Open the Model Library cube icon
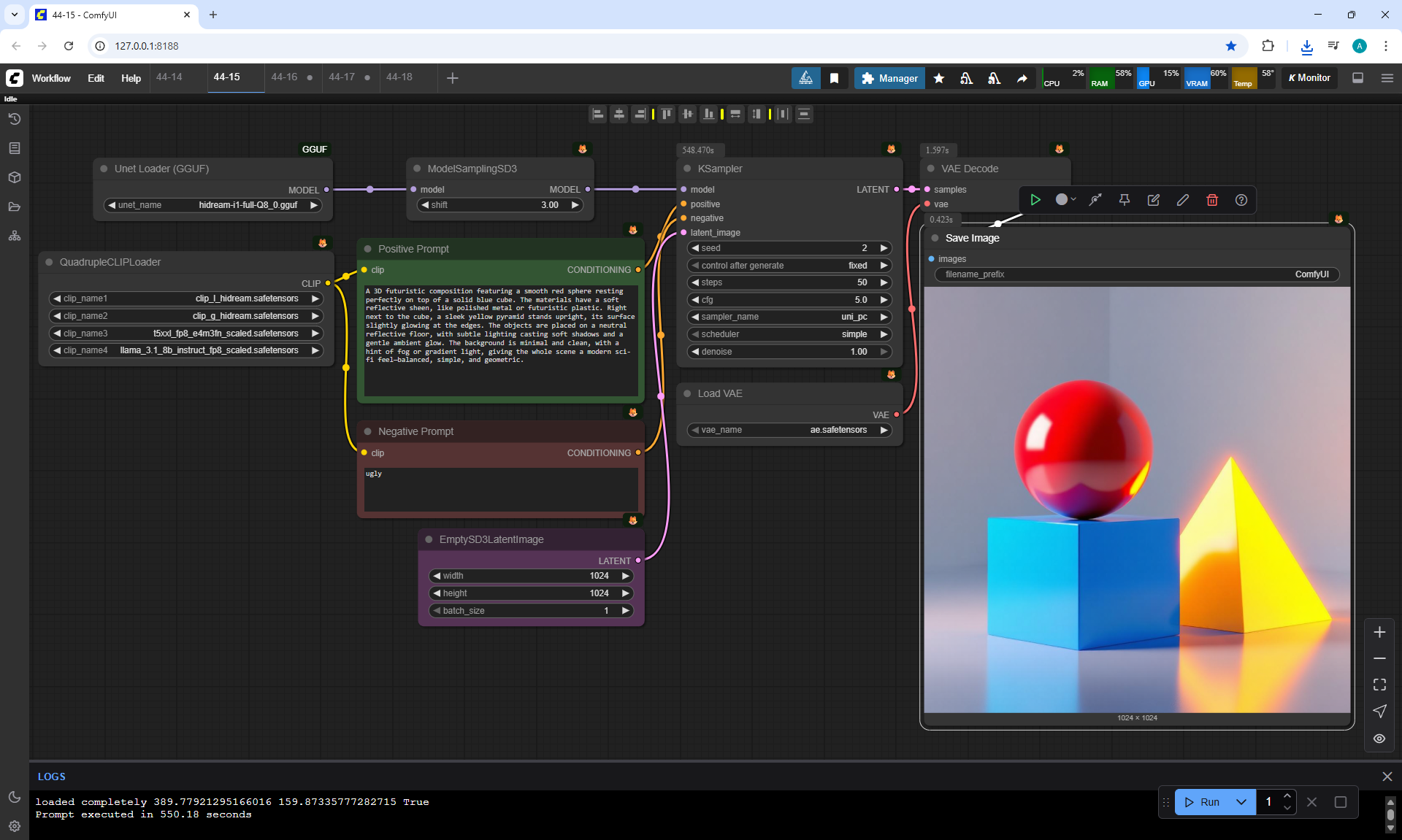Screen dimensions: 1402x840 click(15, 177)
